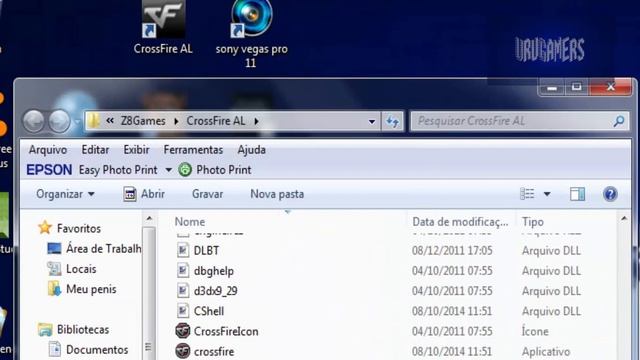Select the d3dx9_29 file name
The width and height of the screenshot is (640, 360).
[216, 291]
